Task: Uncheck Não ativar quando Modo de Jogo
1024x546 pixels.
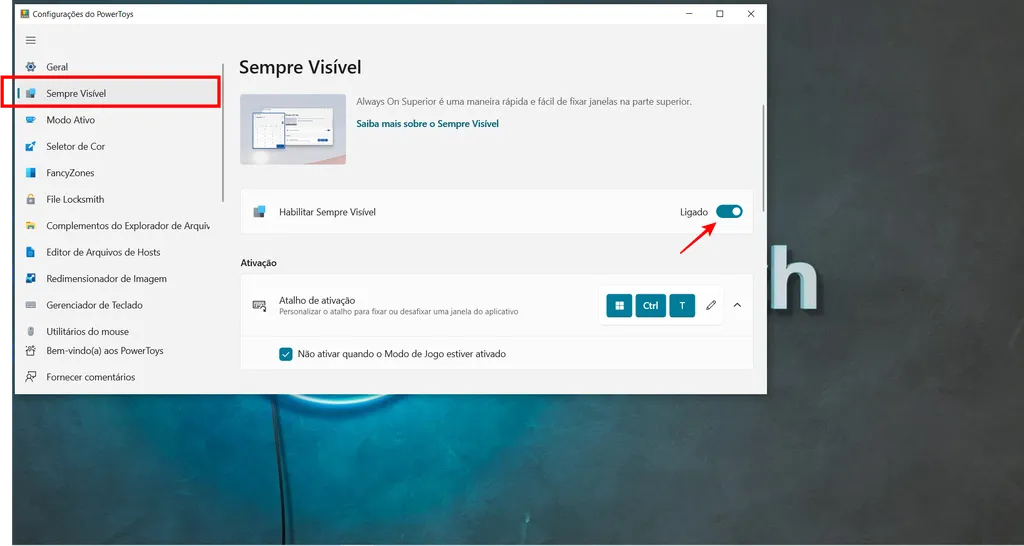Action: click(x=286, y=354)
